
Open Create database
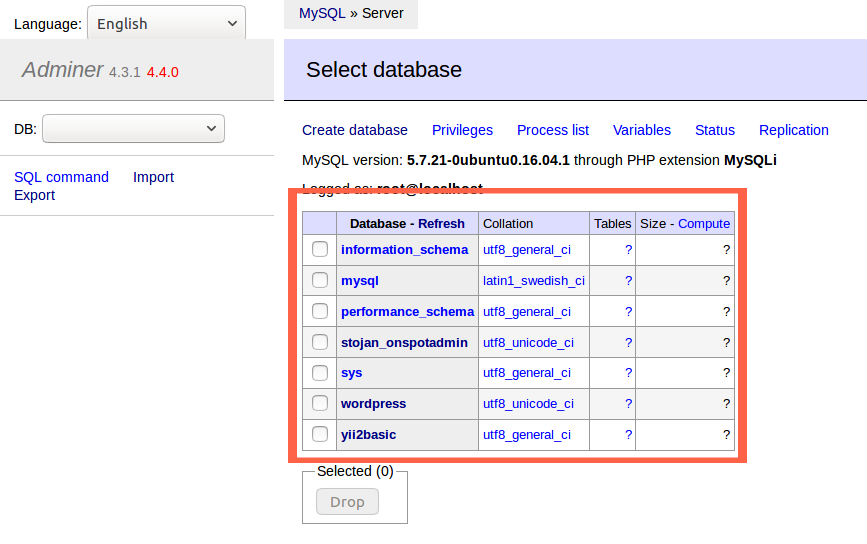point(354,130)
